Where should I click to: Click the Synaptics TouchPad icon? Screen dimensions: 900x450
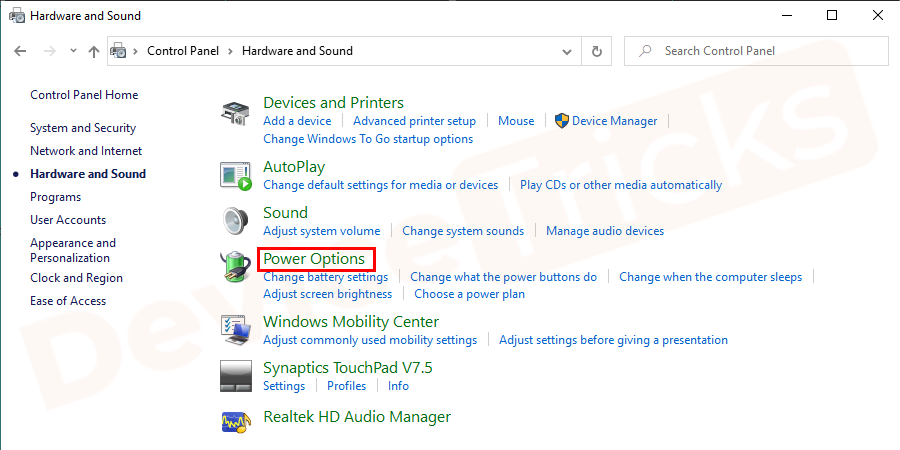pyautogui.click(x=236, y=376)
